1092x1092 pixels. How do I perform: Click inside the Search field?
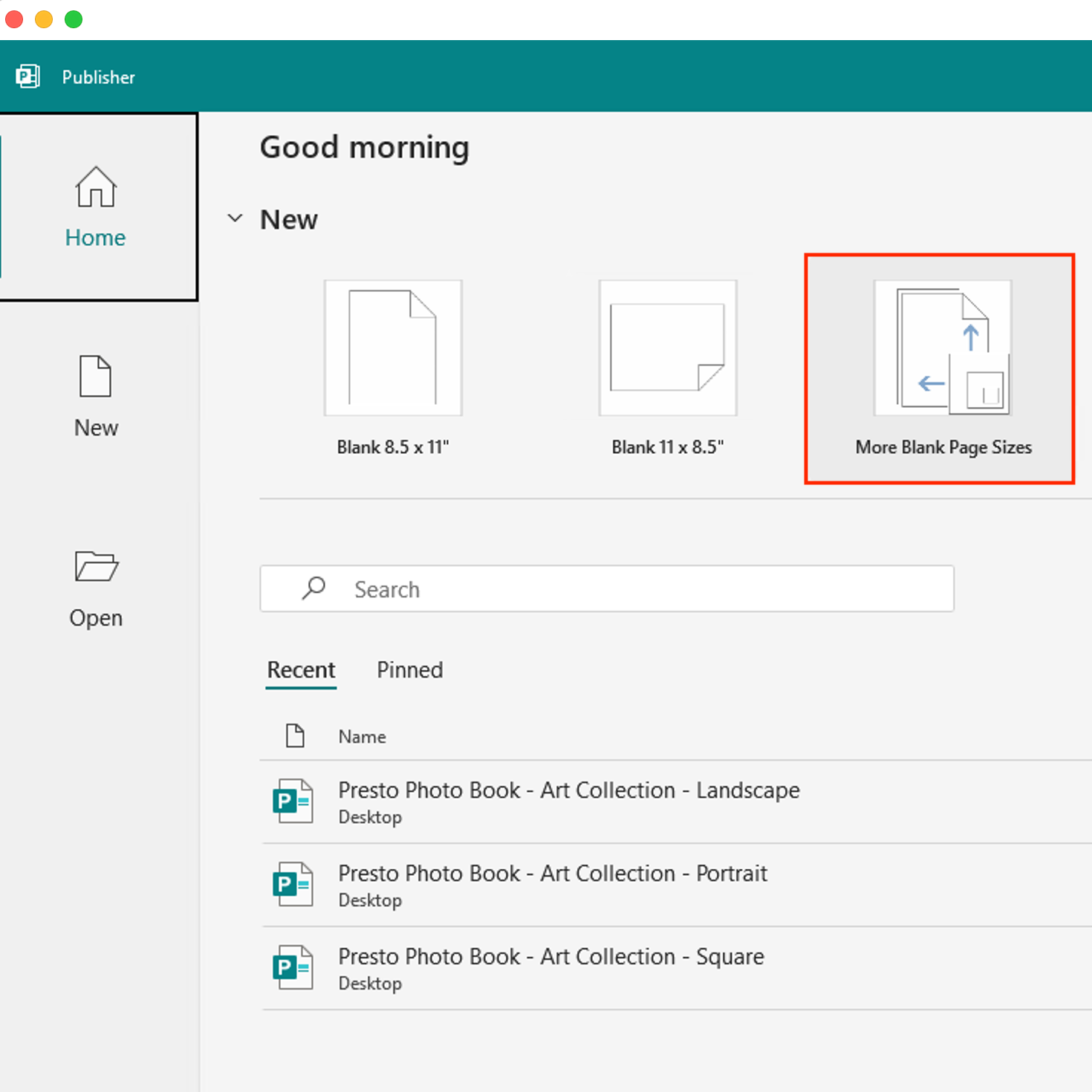(606, 588)
